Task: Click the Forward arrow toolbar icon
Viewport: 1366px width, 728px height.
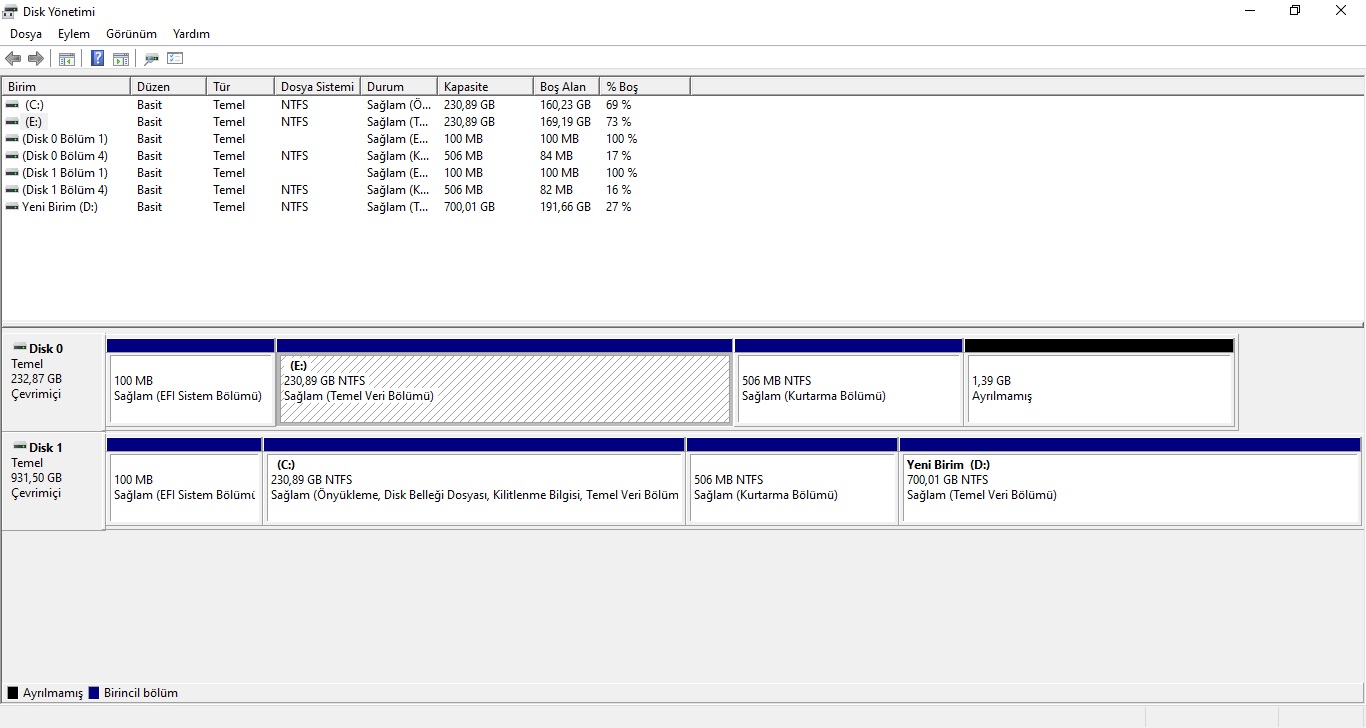Action: (36, 59)
